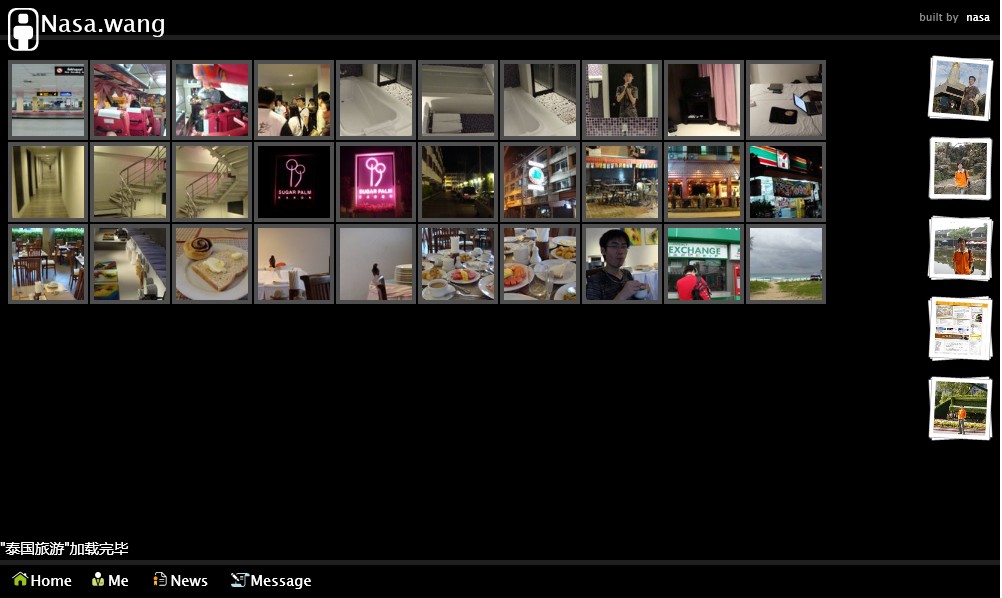Image resolution: width=1002 pixels, height=598 pixels.
Task: Open the breakfast buffet counter photo
Action: pyautogui.click(x=130, y=264)
